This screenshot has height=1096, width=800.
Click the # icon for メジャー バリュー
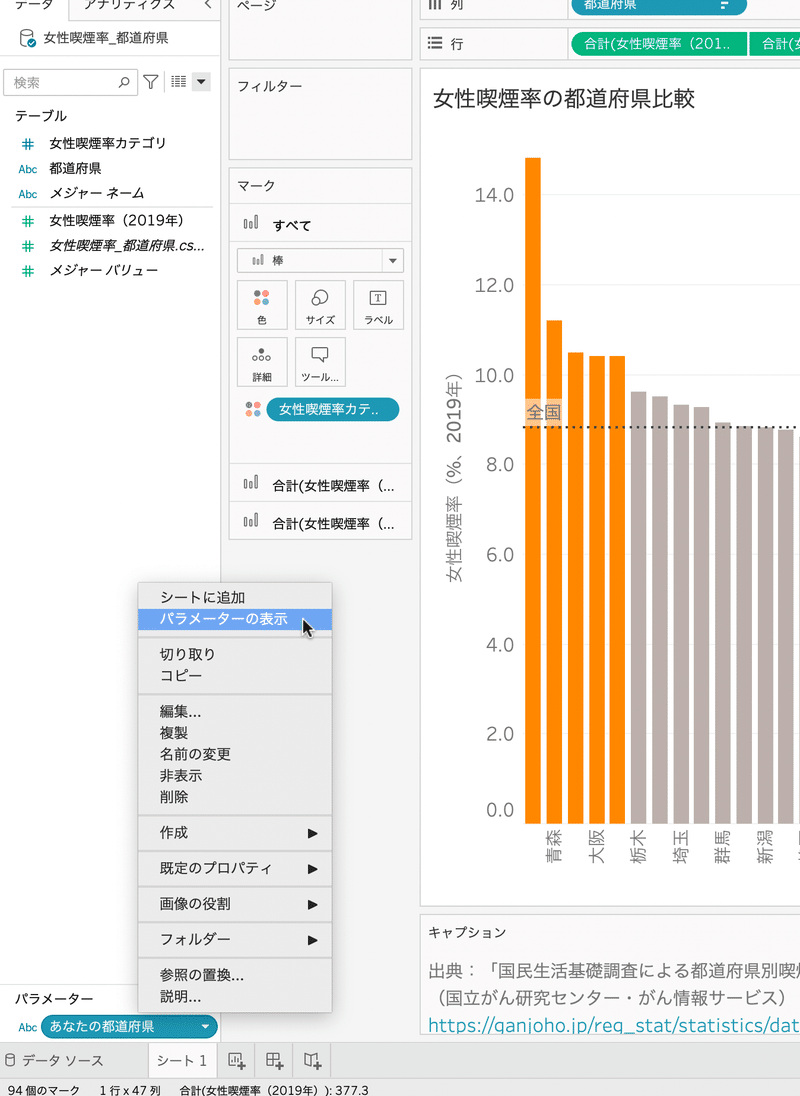point(27,271)
